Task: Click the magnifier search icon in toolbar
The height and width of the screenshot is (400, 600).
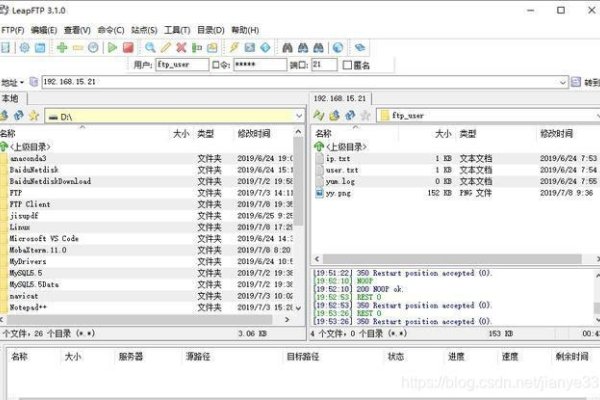Action: pos(150,47)
